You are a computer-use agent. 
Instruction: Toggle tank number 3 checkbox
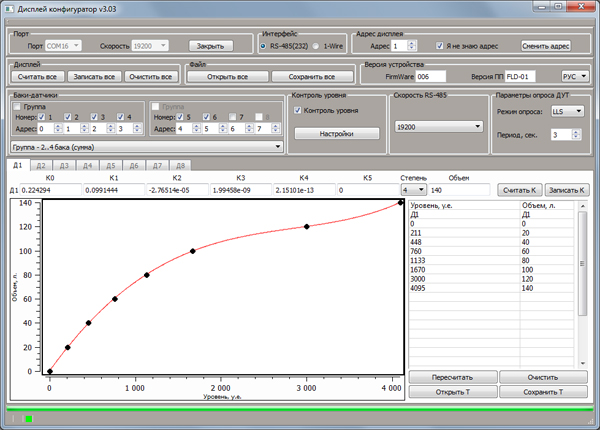pos(94,117)
